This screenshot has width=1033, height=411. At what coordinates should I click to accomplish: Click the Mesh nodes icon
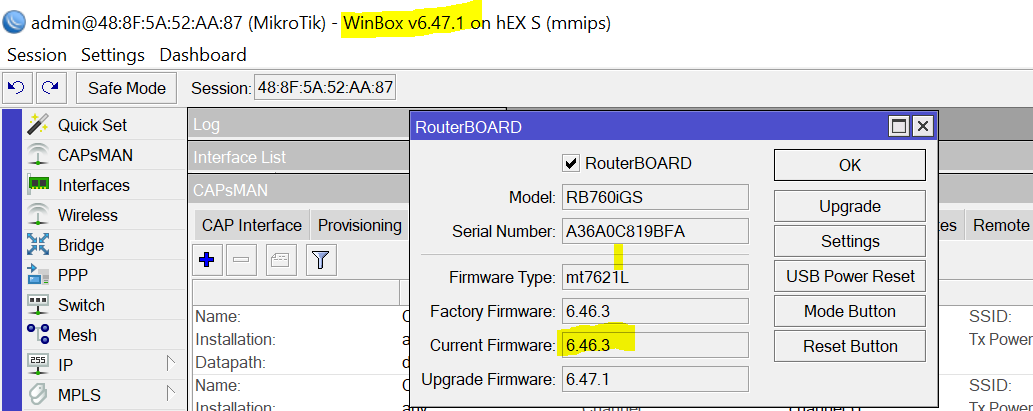click(x=38, y=335)
